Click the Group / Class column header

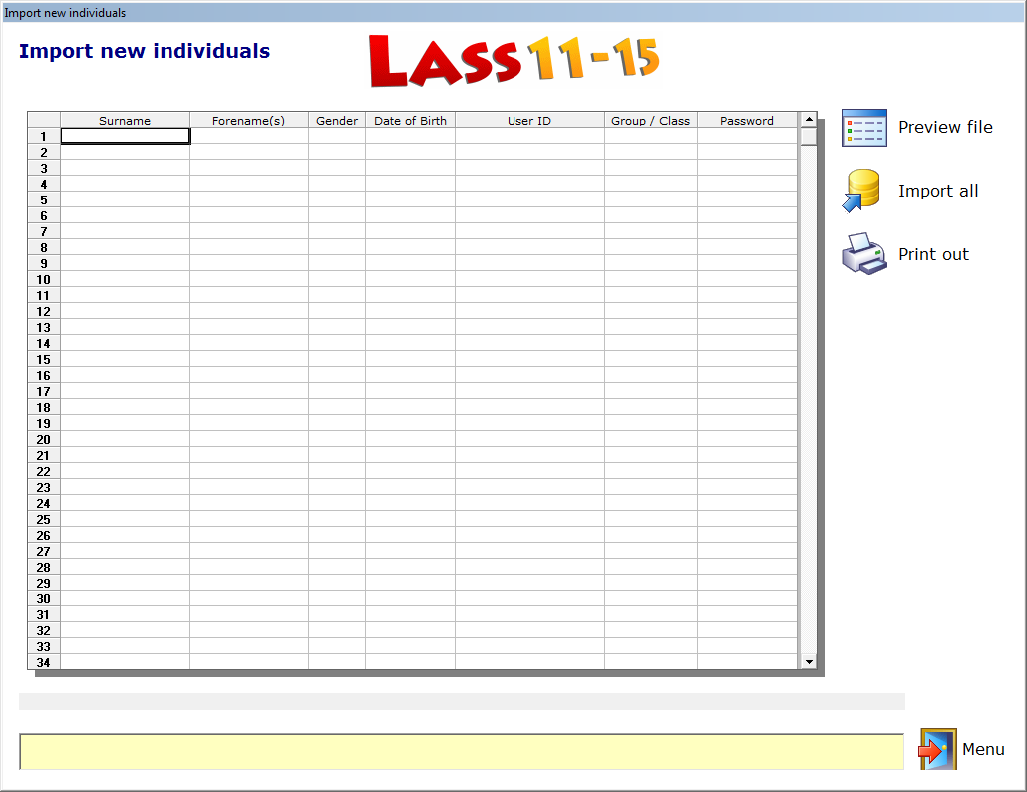[650, 121]
